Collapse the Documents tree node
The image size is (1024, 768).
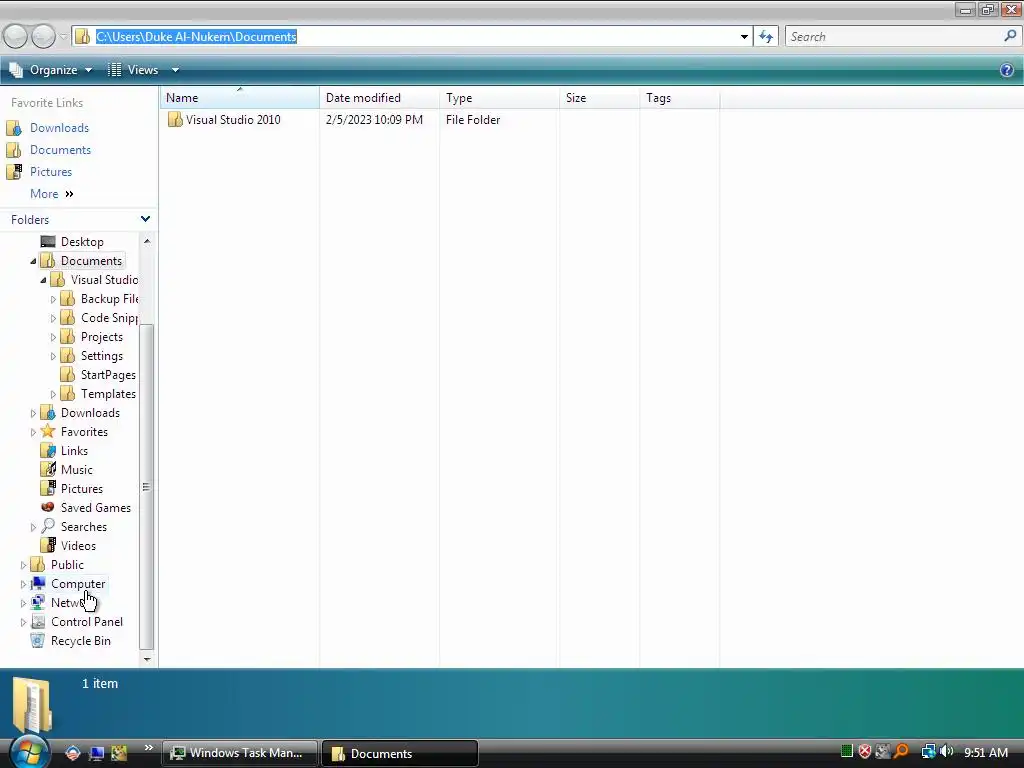33,261
